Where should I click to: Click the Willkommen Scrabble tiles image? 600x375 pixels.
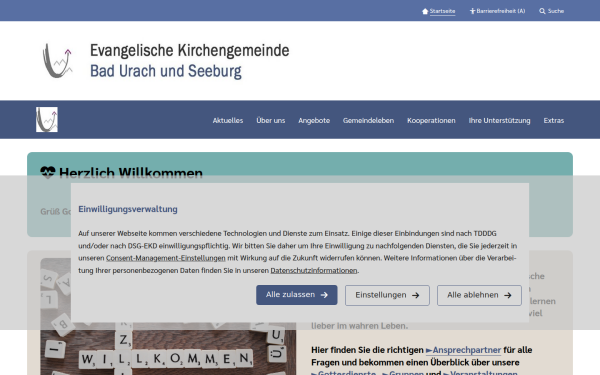168,316
